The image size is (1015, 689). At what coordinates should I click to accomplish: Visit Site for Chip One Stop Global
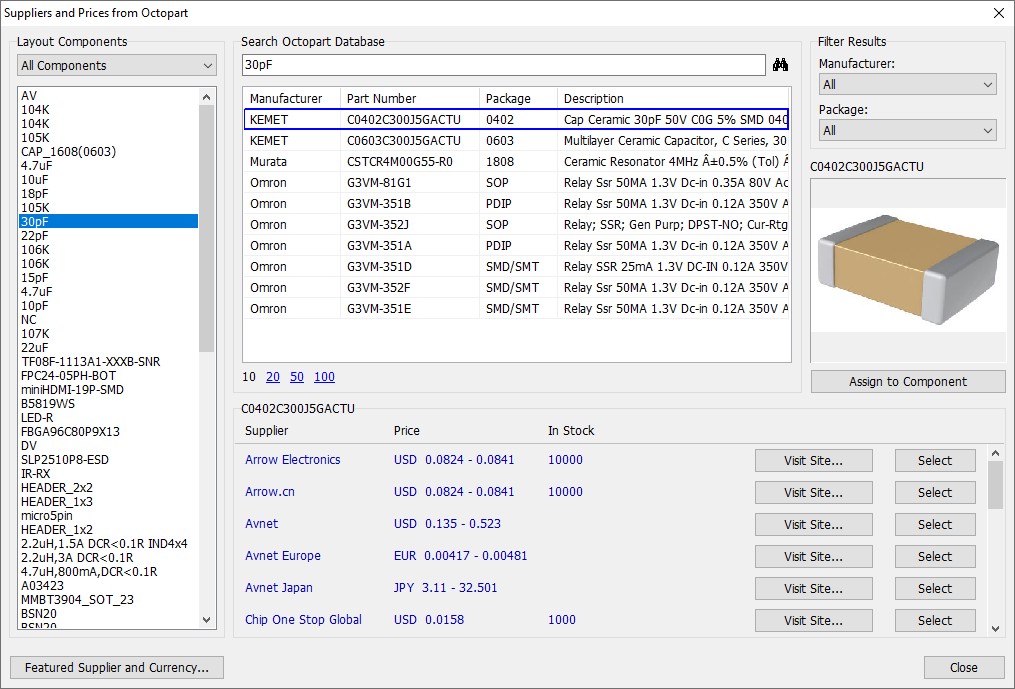tap(814, 620)
